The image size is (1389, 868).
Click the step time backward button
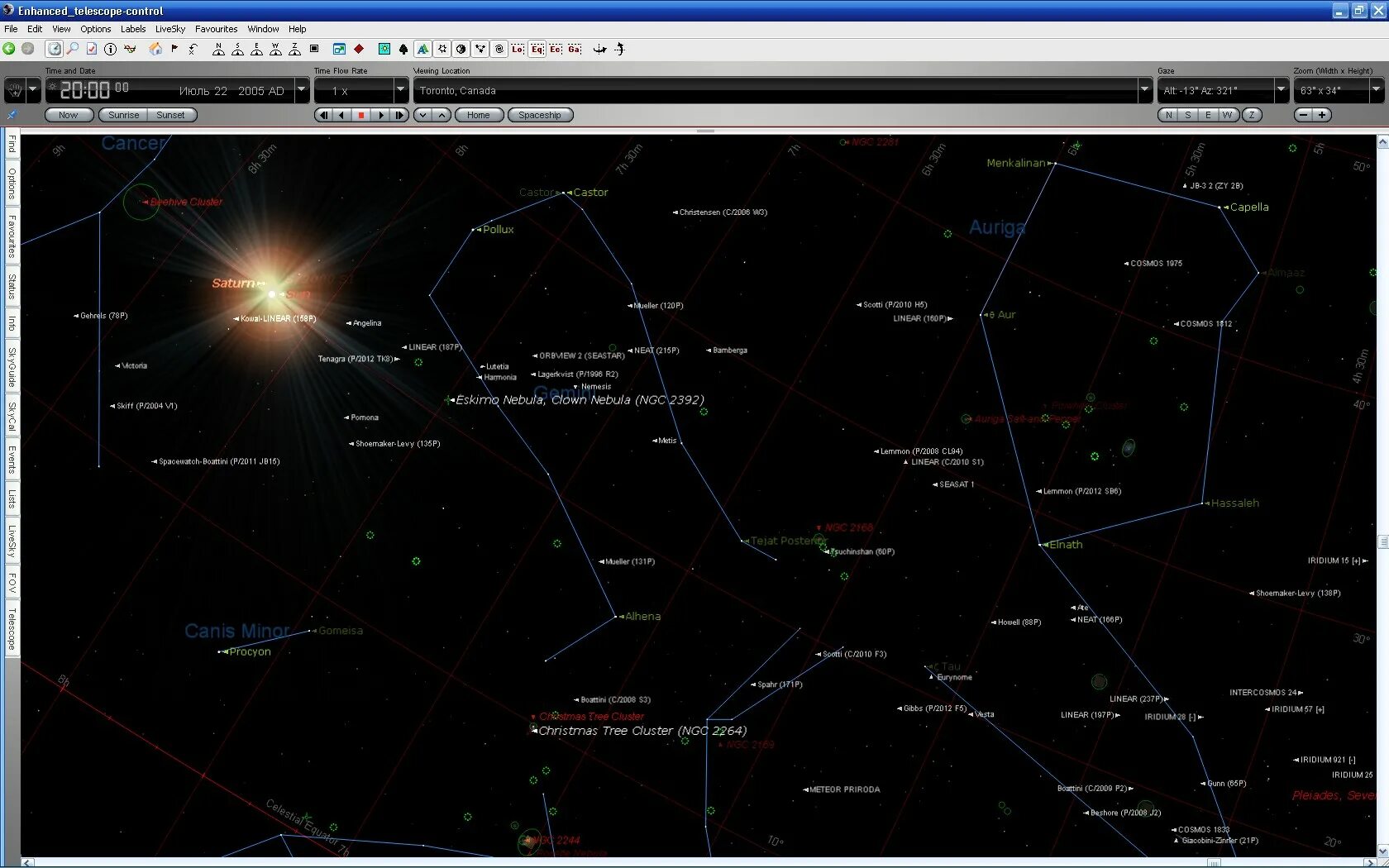coord(323,115)
